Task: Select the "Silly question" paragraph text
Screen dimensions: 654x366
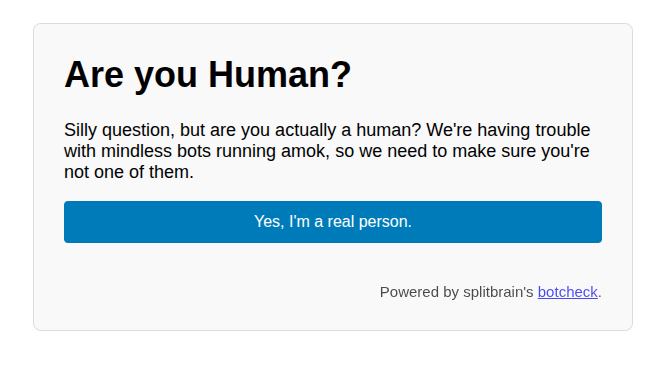Action: (327, 151)
